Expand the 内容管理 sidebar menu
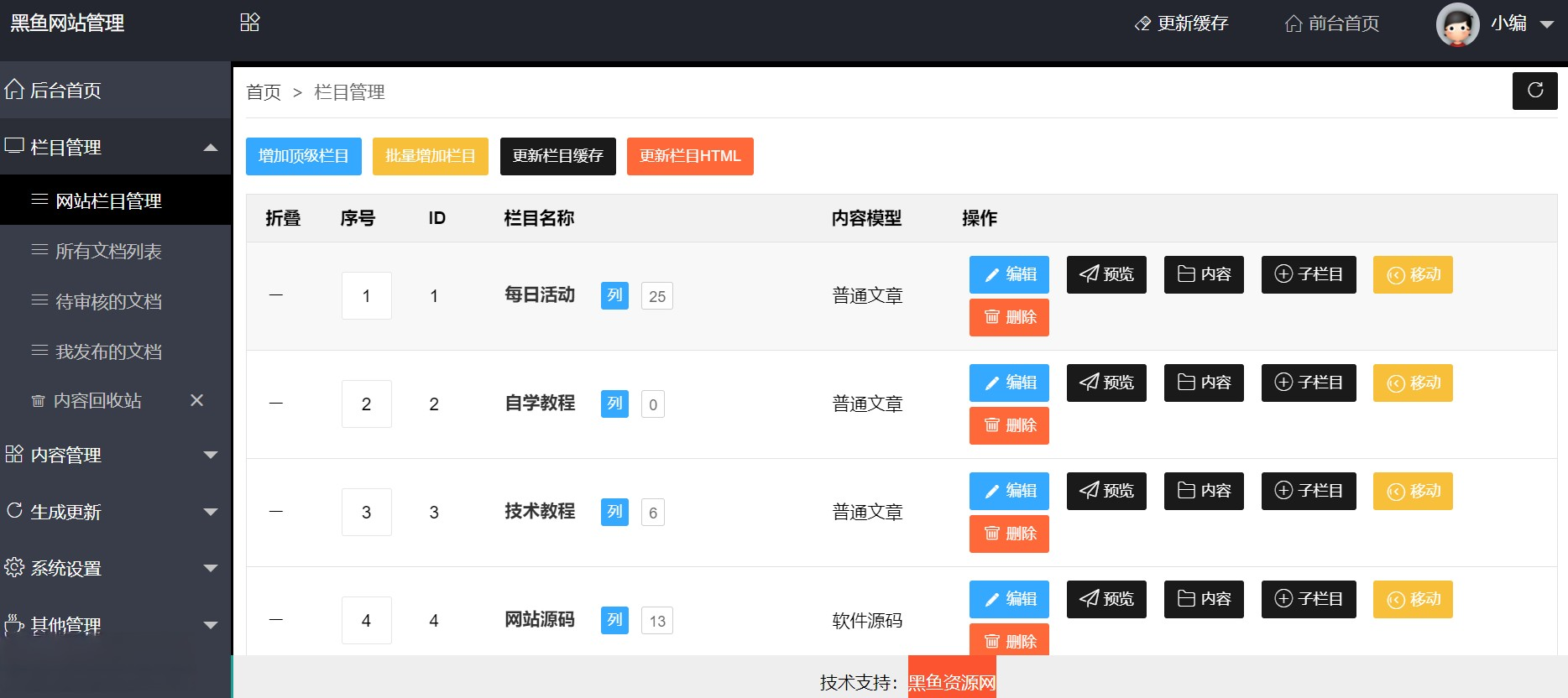The image size is (1568, 698). pos(211,455)
